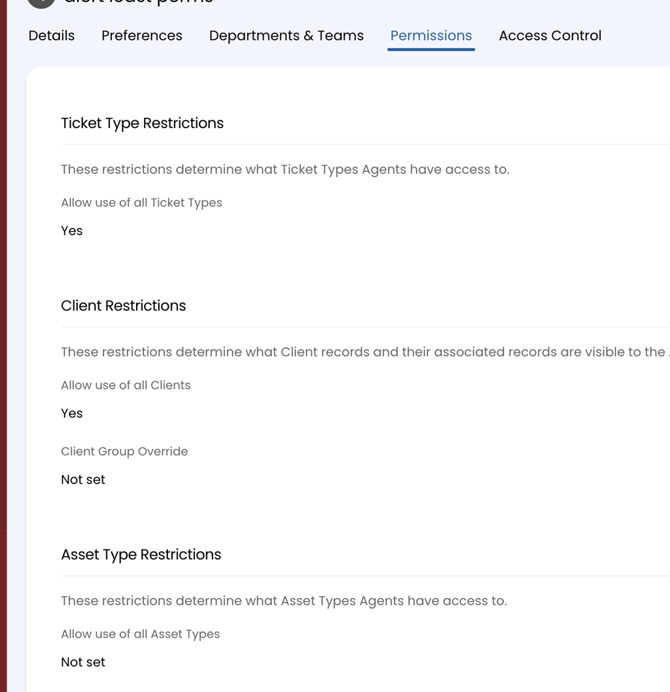
Task: Click the Ticket Types Agents access description
Action: click(285, 169)
